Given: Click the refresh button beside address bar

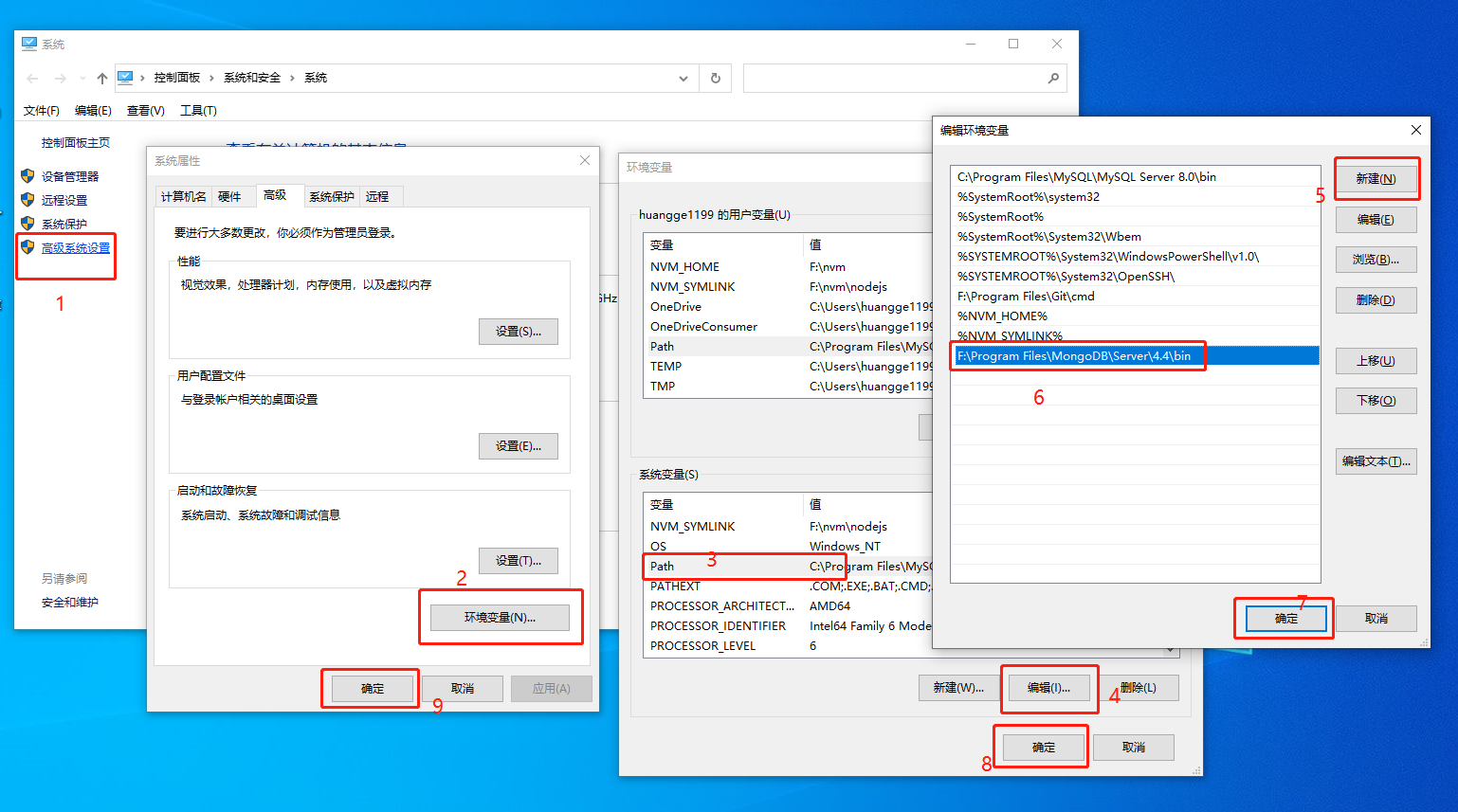Looking at the screenshot, I should tap(716, 79).
